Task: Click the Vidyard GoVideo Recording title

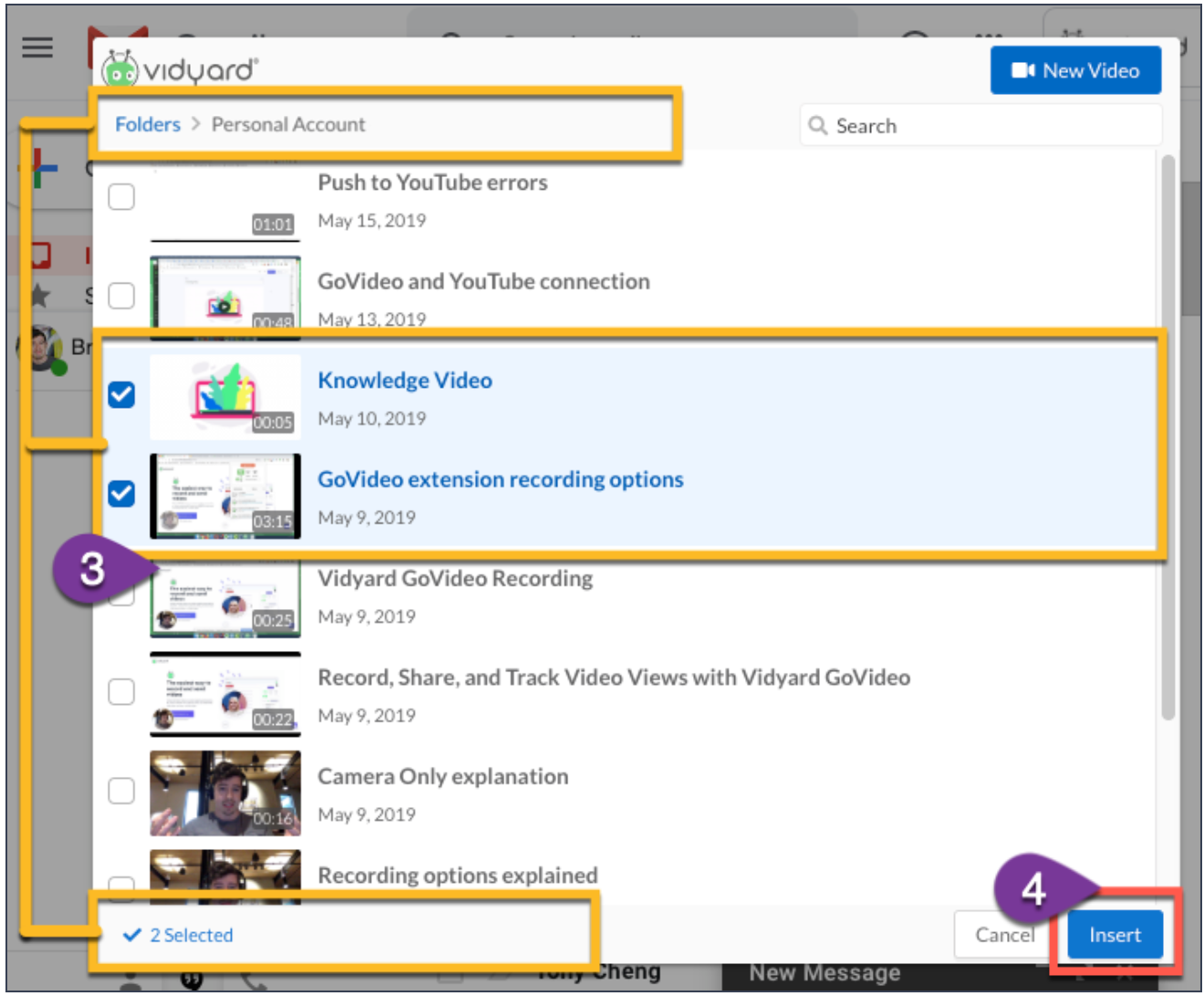Action: [x=455, y=579]
